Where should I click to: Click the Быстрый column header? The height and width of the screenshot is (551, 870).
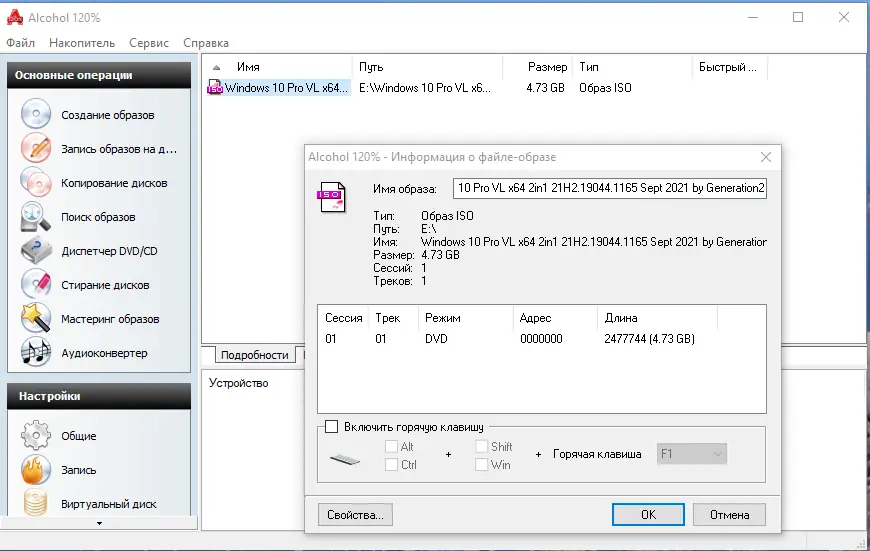click(x=730, y=67)
